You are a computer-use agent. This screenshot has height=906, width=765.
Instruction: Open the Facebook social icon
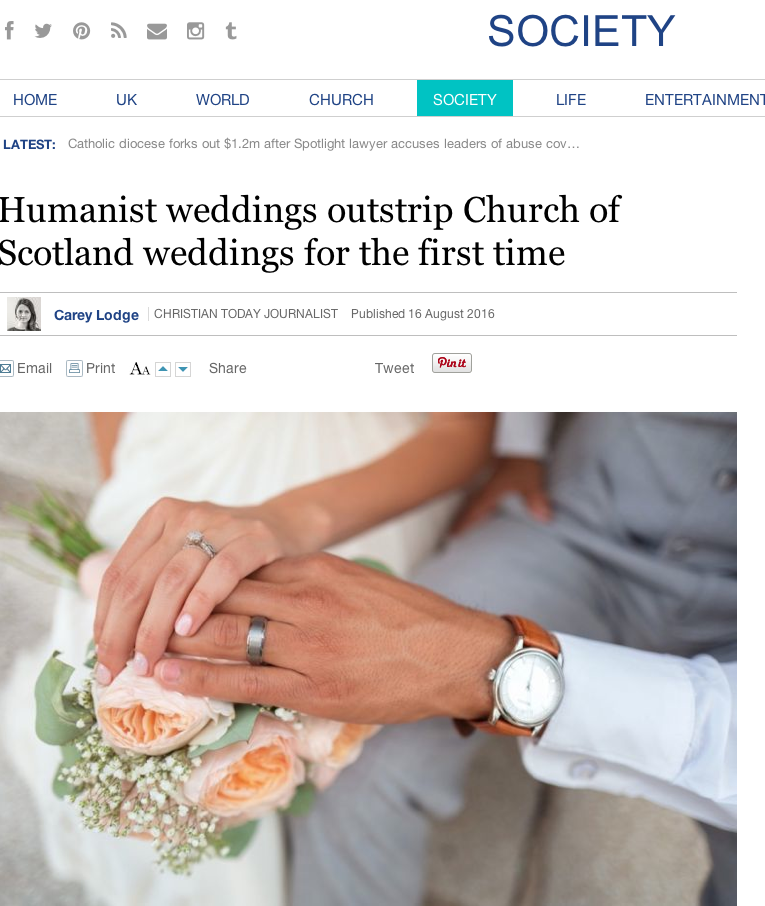(x=9, y=30)
